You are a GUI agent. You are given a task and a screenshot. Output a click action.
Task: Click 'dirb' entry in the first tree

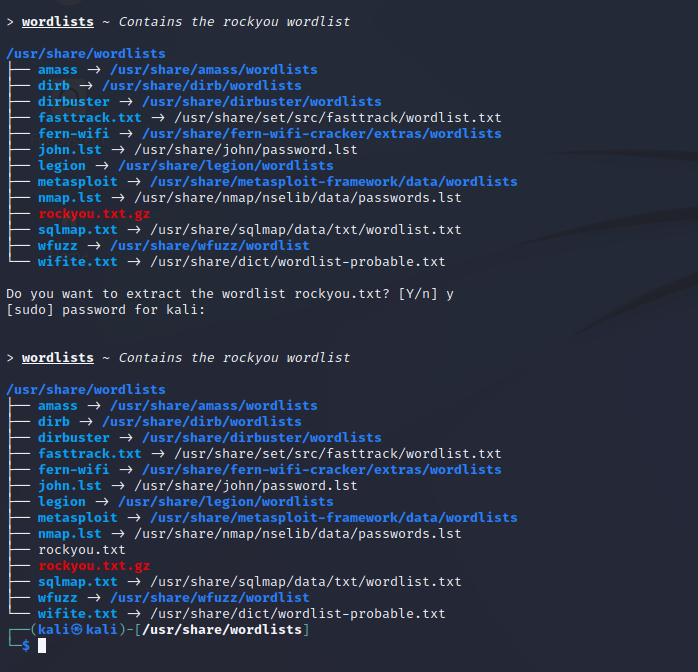click(x=54, y=86)
